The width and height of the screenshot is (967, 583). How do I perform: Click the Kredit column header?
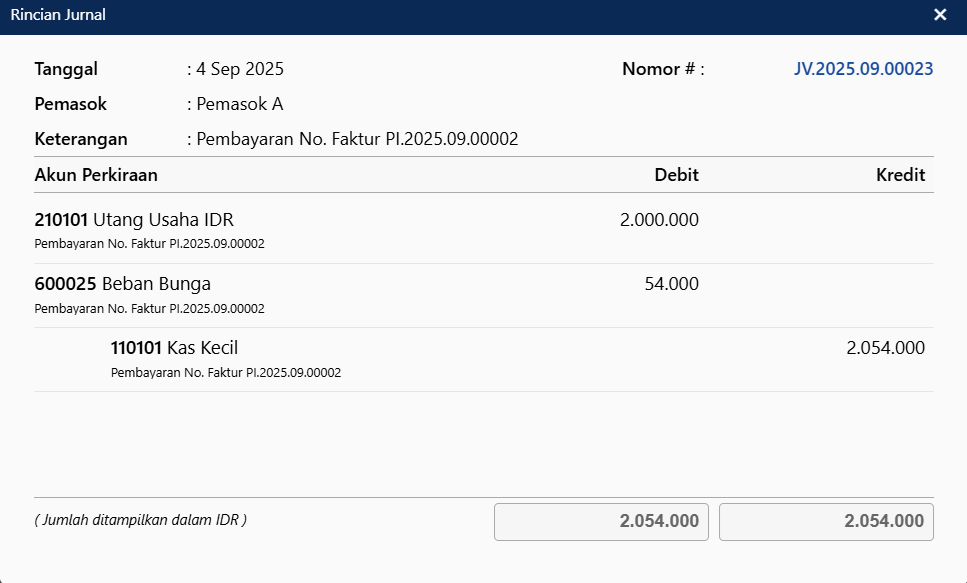(x=900, y=175)
